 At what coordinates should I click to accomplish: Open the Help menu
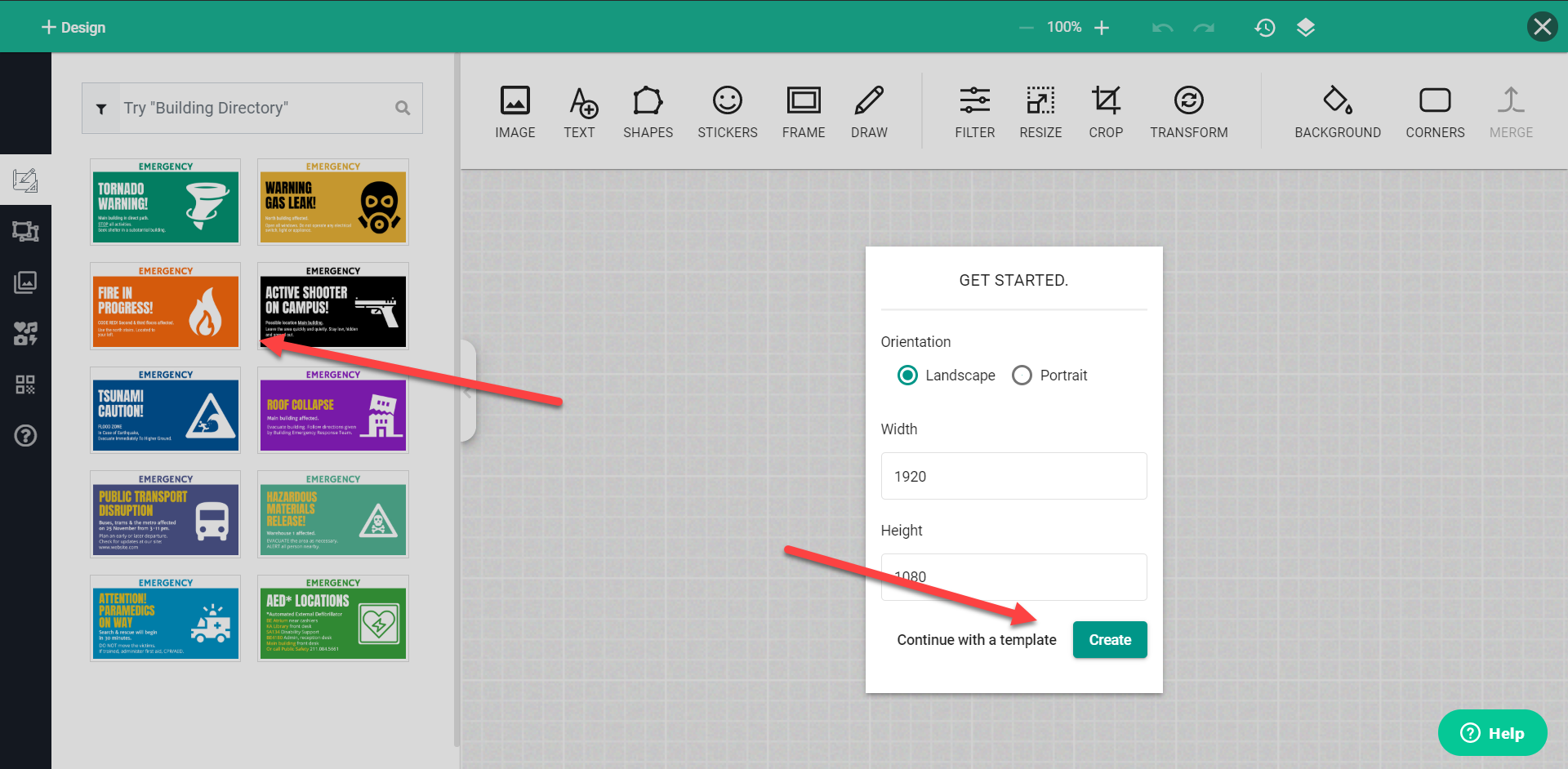1492,732
